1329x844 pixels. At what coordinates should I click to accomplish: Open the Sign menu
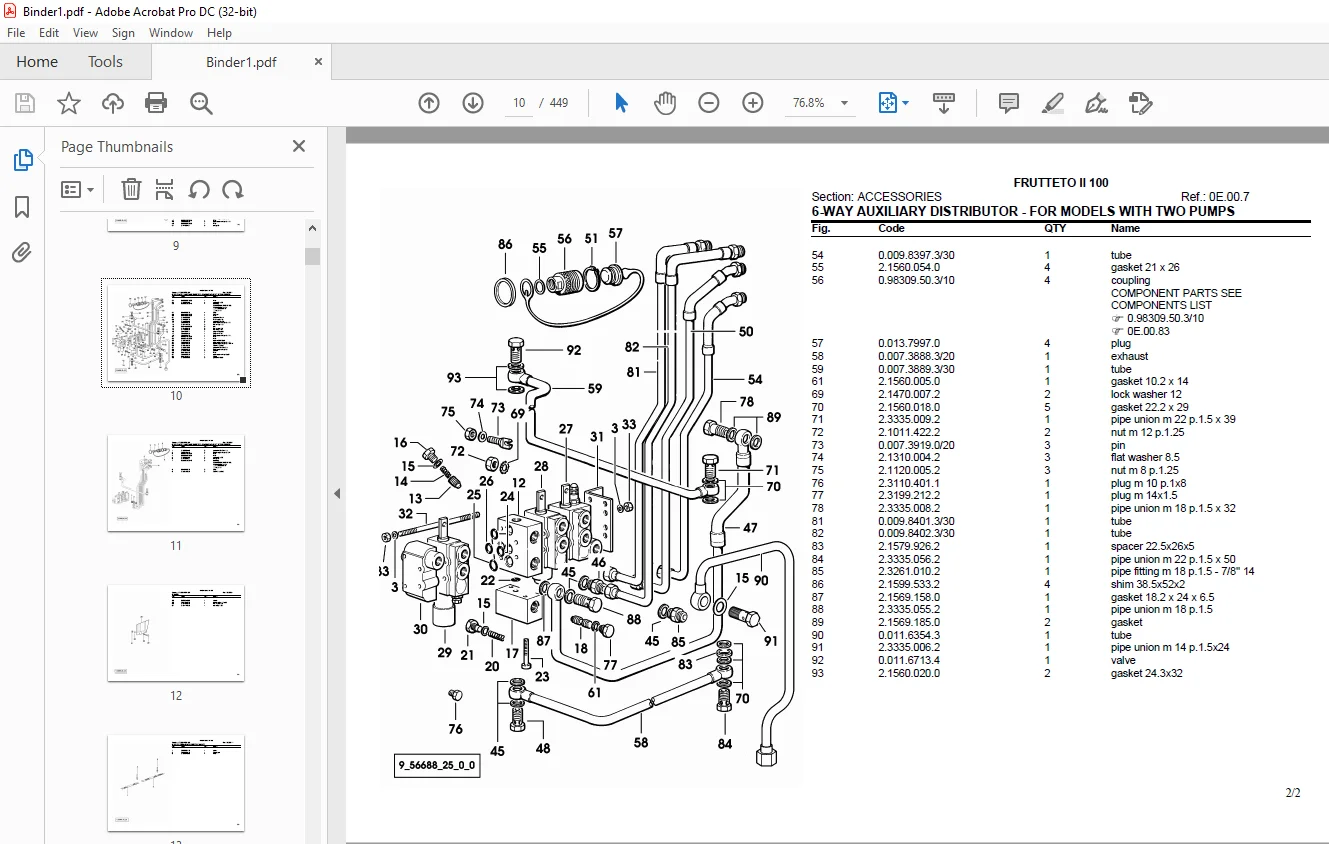123,33
